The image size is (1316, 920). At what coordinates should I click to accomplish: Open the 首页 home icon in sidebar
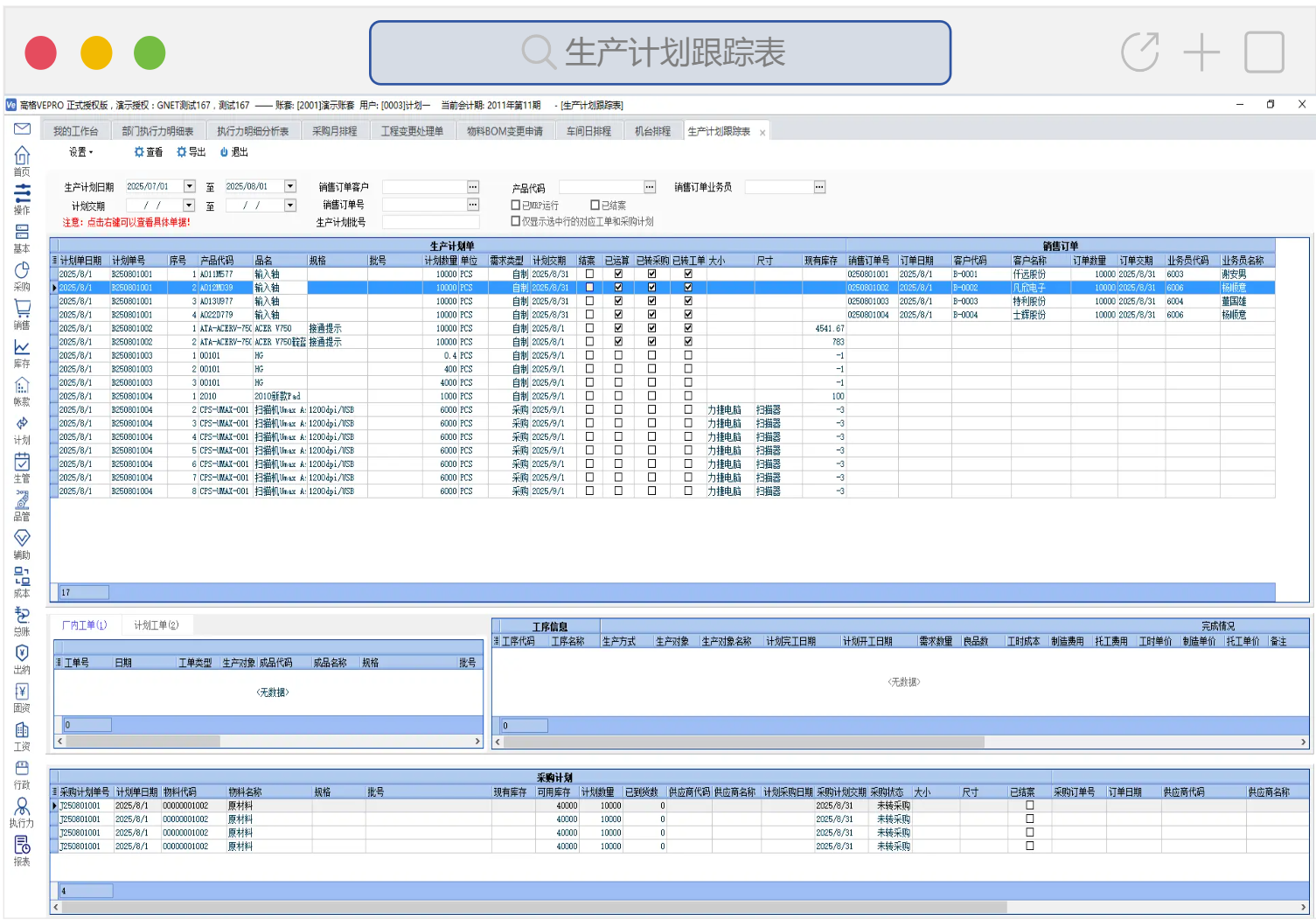click(22, 159)
